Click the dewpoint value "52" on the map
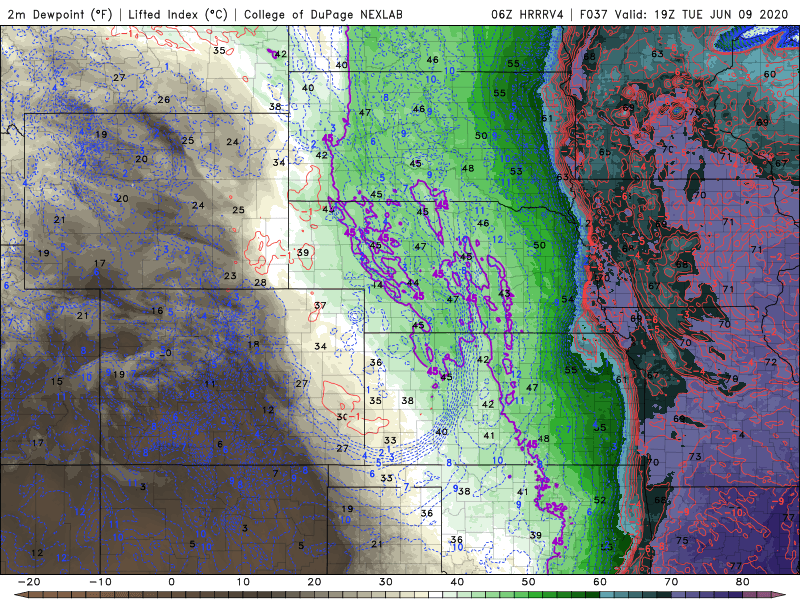 599,500
